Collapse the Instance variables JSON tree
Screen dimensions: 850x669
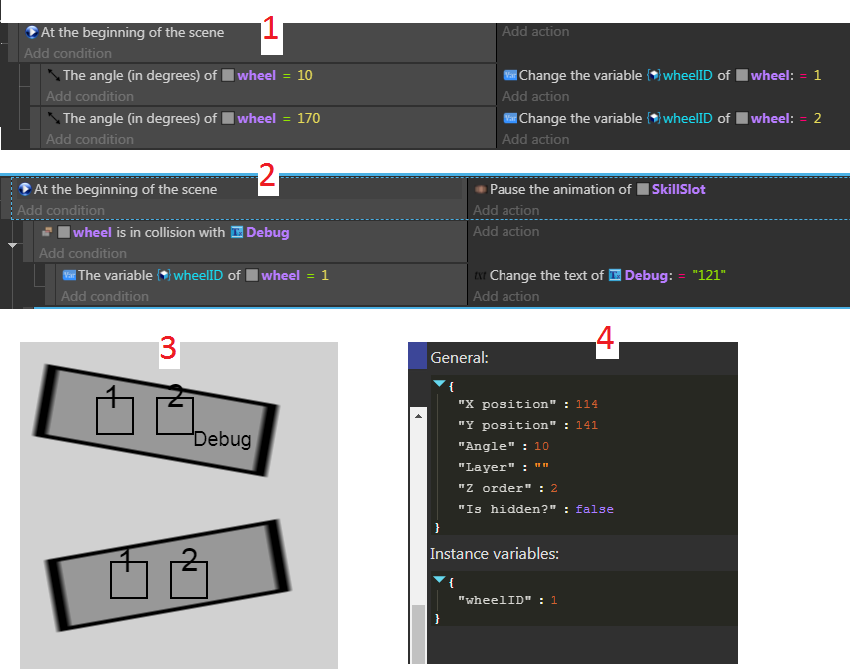pos(439,580)
